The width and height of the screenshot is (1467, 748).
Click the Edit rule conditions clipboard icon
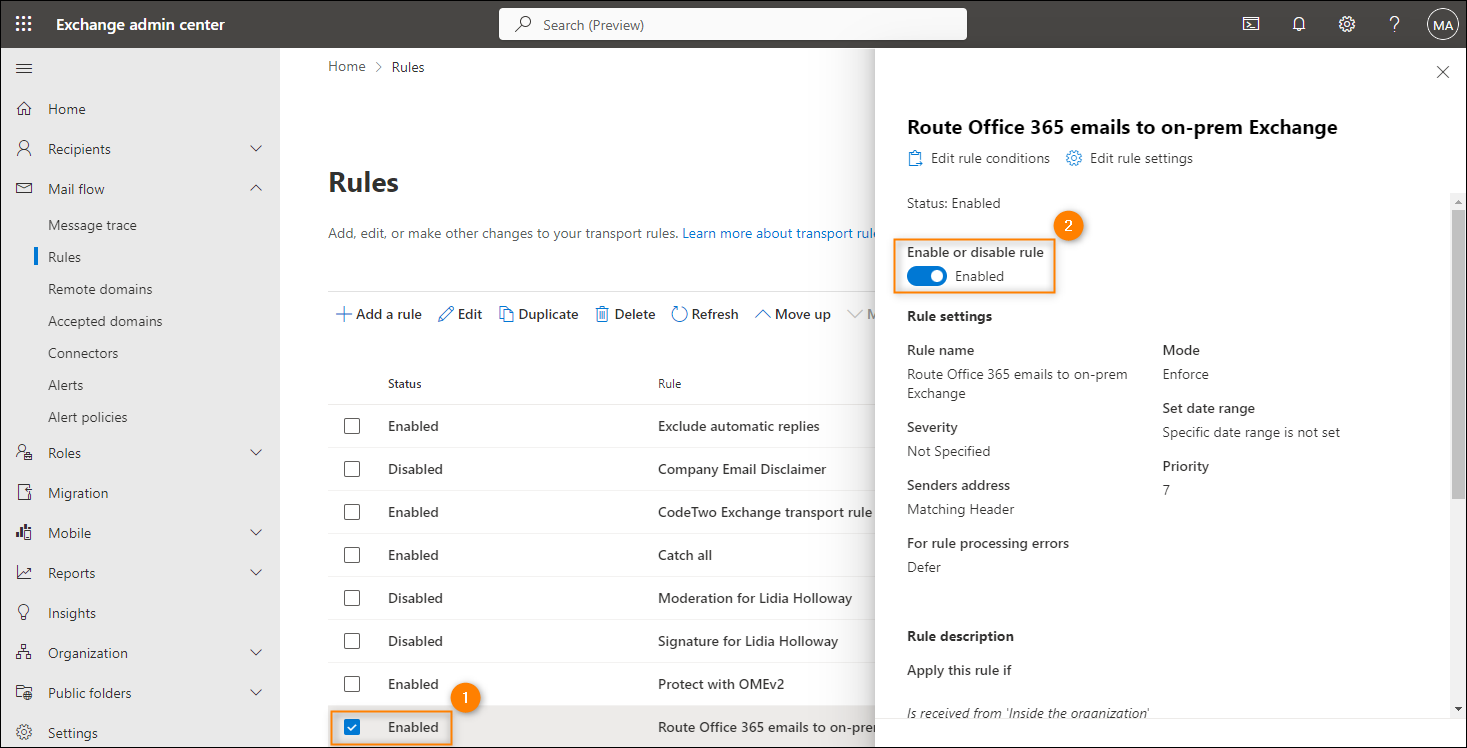coord(915,158)
